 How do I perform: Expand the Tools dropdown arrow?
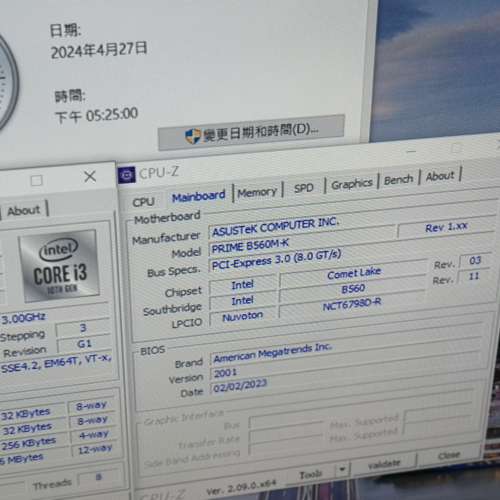coord(342,469)
